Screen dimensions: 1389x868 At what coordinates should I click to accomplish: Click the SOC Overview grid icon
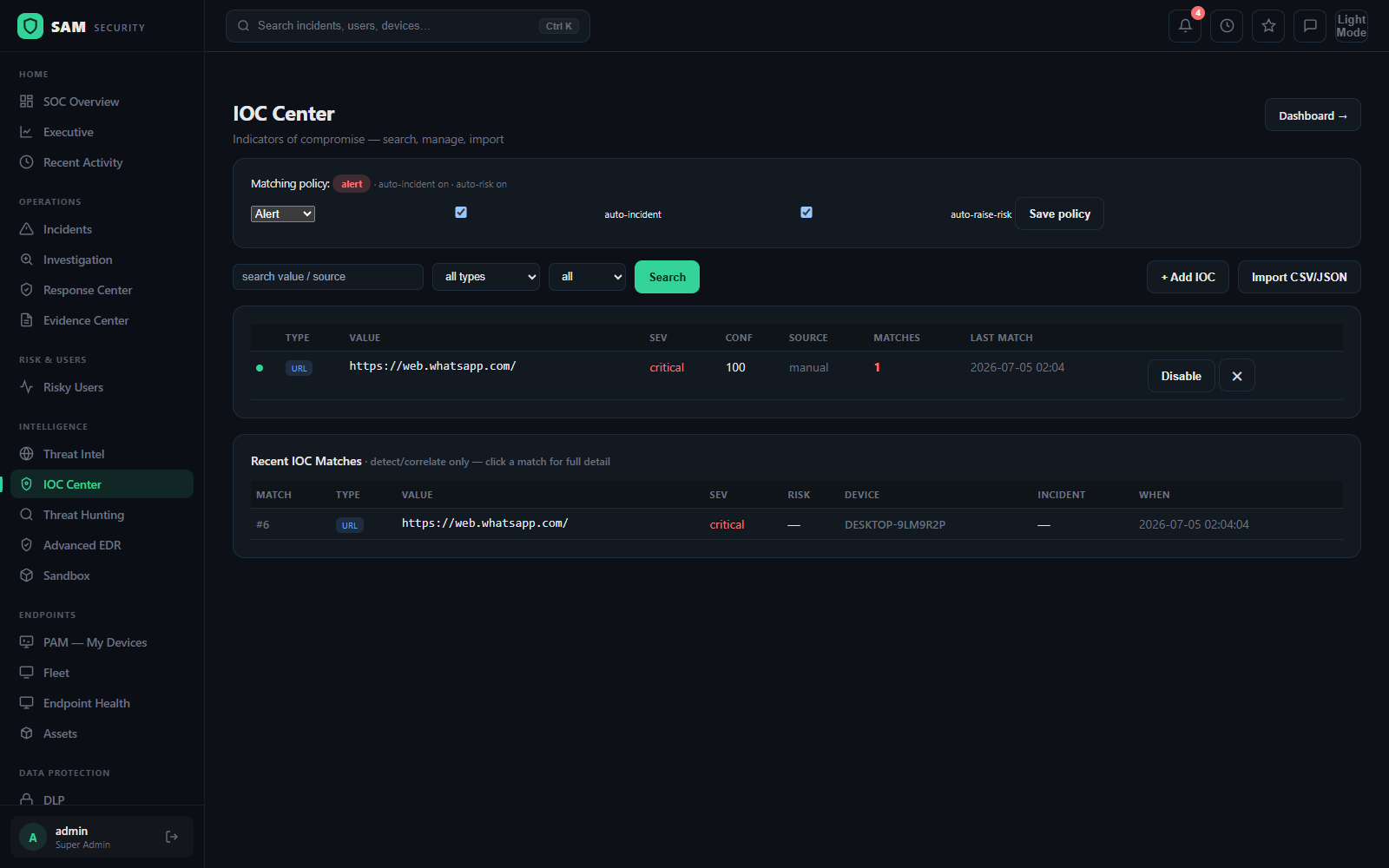coord(27,102)
